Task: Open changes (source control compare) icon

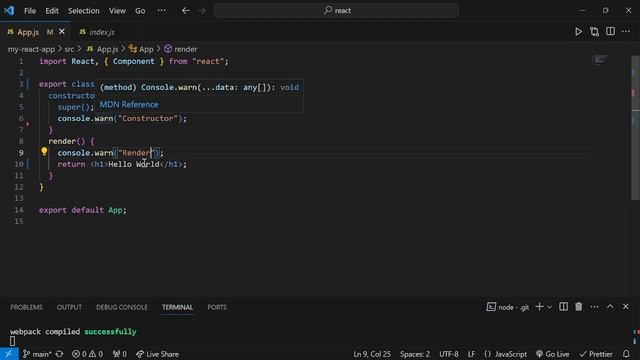Action: 594,31
